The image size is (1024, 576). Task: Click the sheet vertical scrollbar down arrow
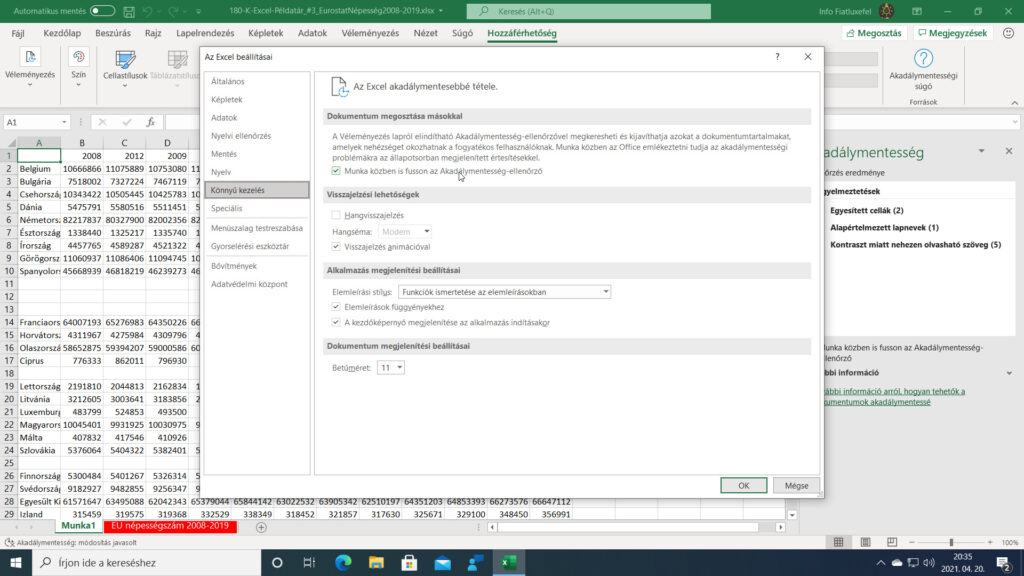pyautogui.click(x=792, y=515)
